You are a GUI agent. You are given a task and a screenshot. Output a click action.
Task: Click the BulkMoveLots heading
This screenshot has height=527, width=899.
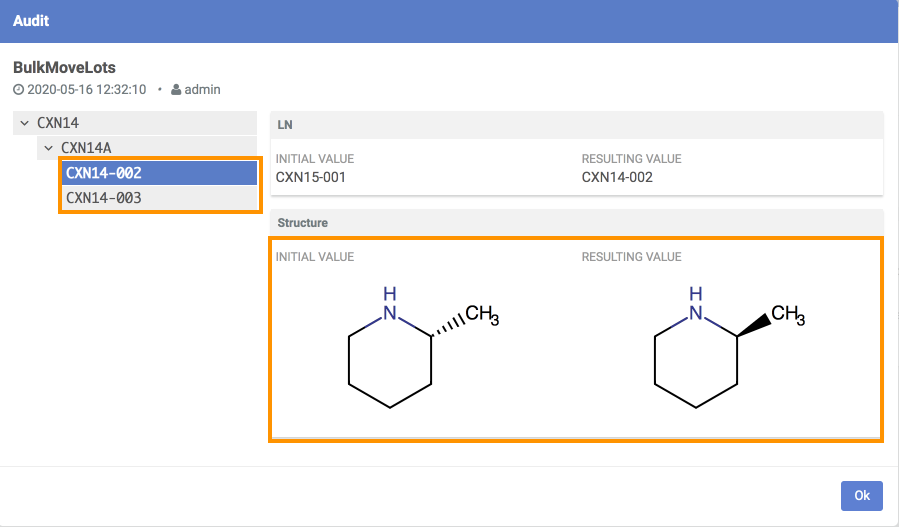pos(64,68)
